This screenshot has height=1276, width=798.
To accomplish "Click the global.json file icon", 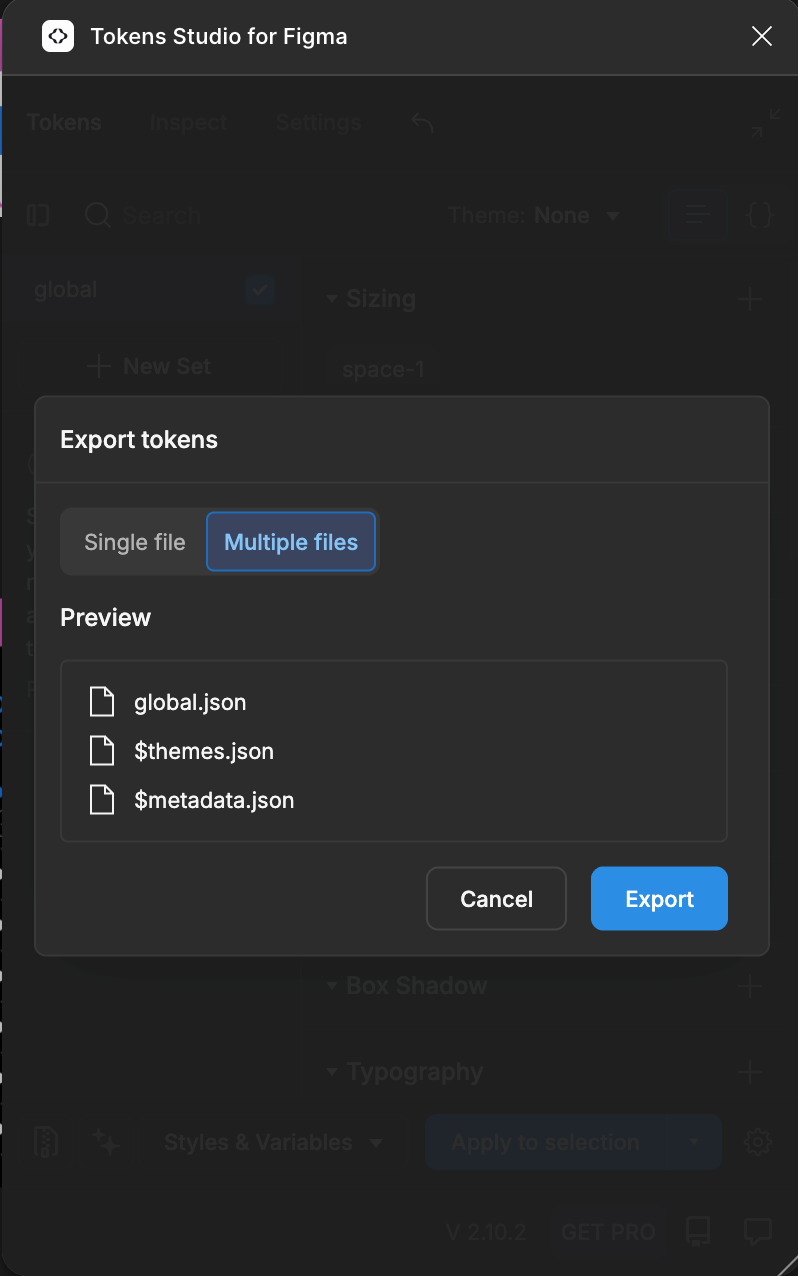I will point(102,702).
